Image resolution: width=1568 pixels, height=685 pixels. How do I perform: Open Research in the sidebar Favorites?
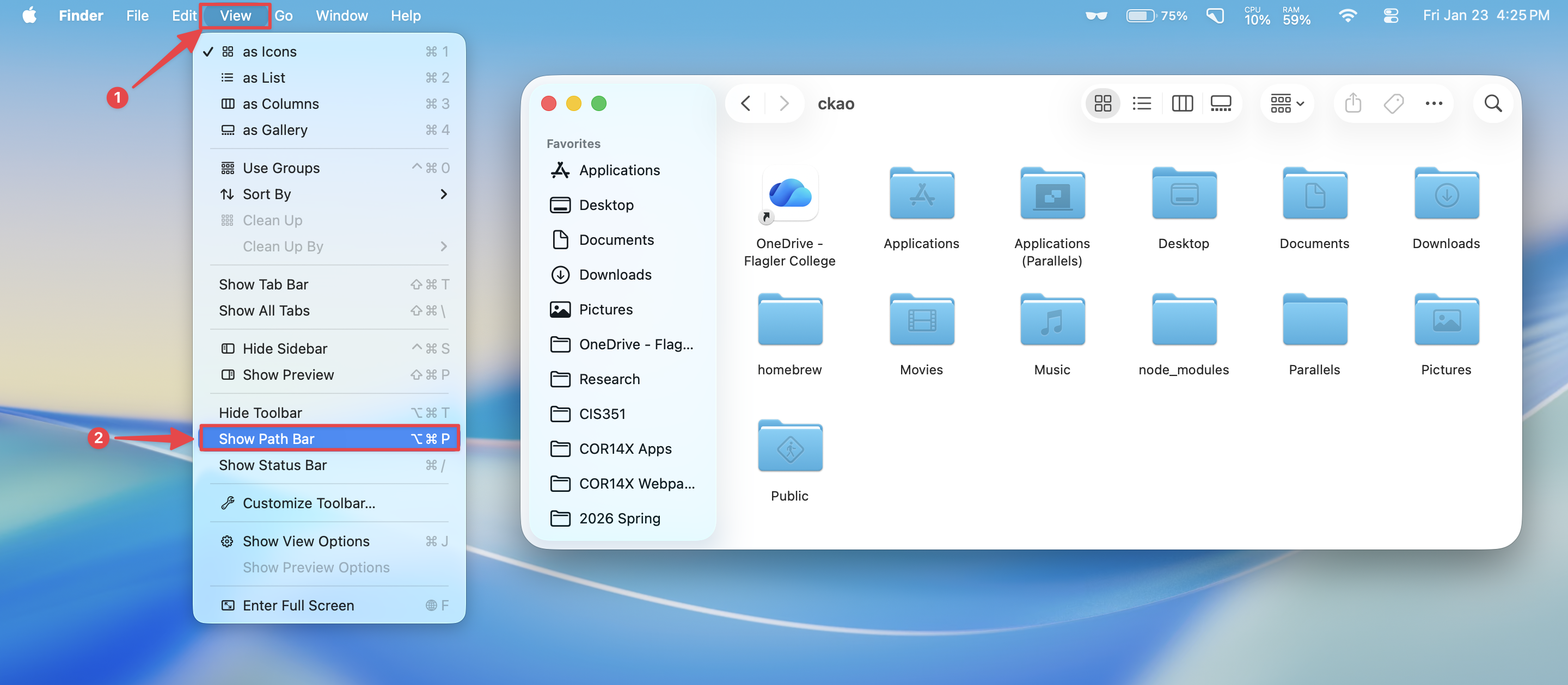tap(622, 379)
